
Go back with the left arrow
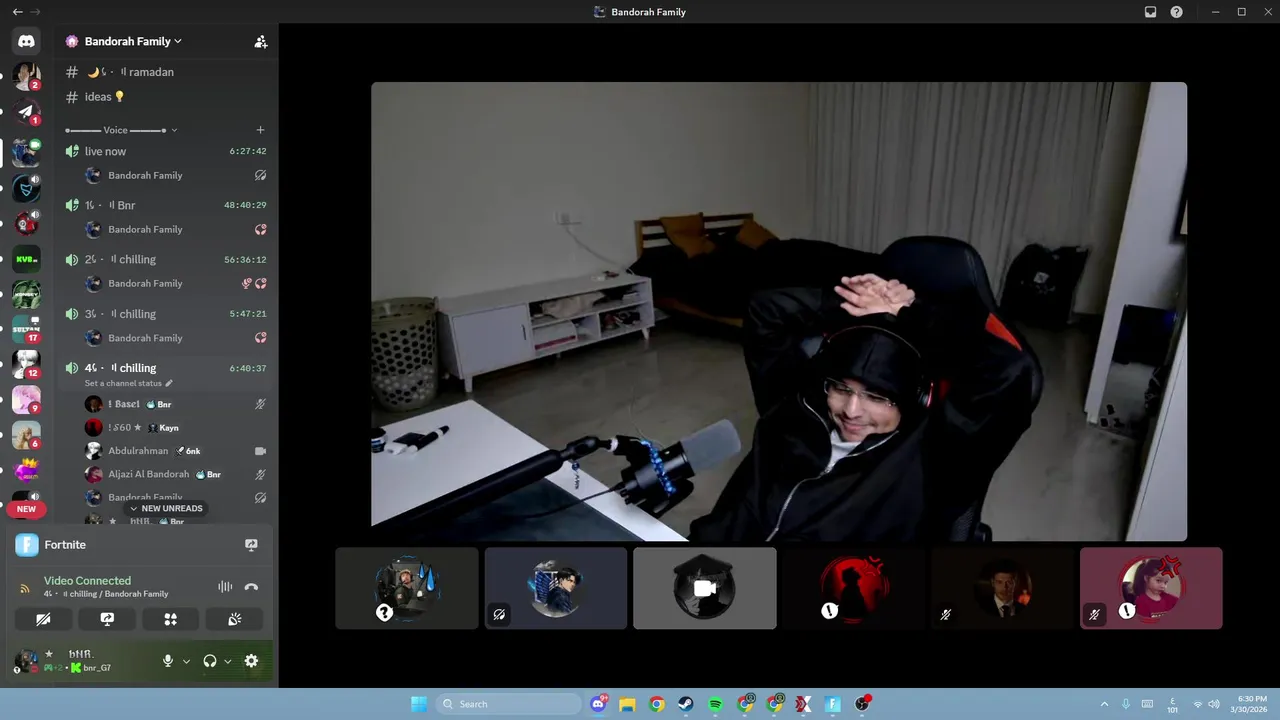17,12
